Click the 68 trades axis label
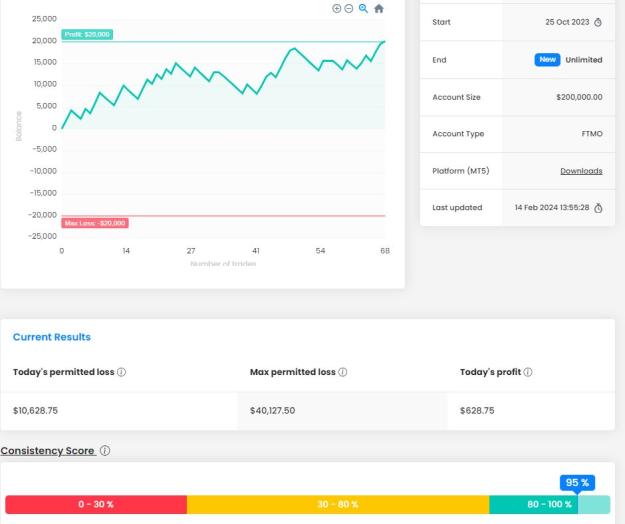625x524 pixels. point(385,251)
